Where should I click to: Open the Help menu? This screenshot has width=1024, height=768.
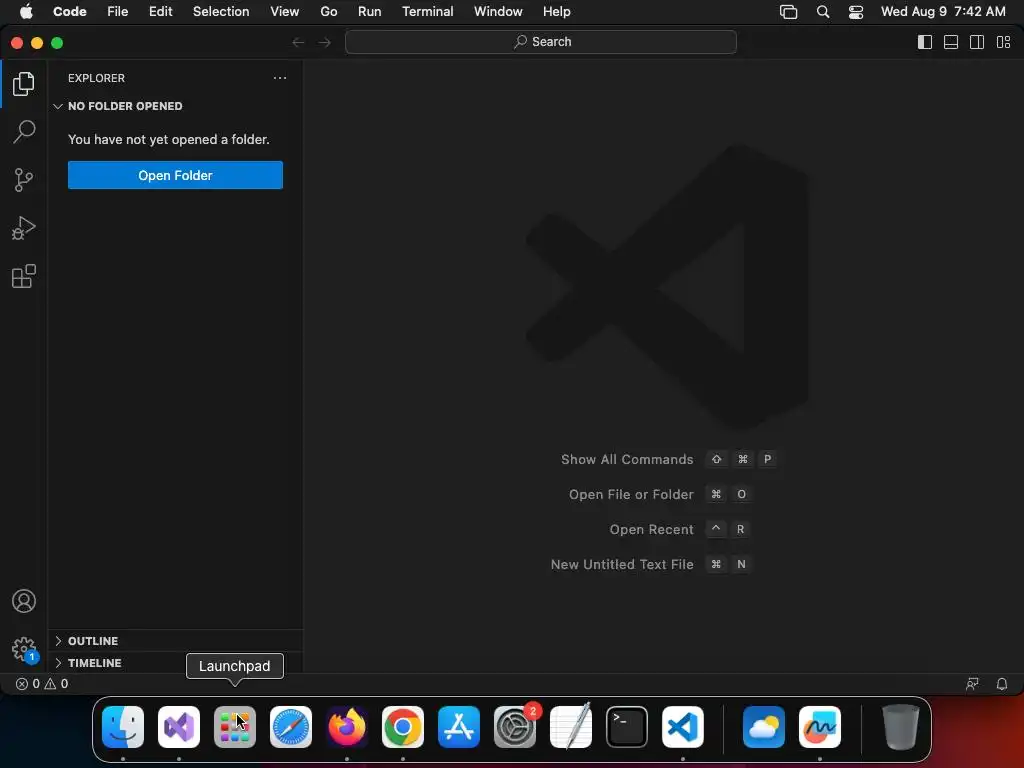pos(556,12)
